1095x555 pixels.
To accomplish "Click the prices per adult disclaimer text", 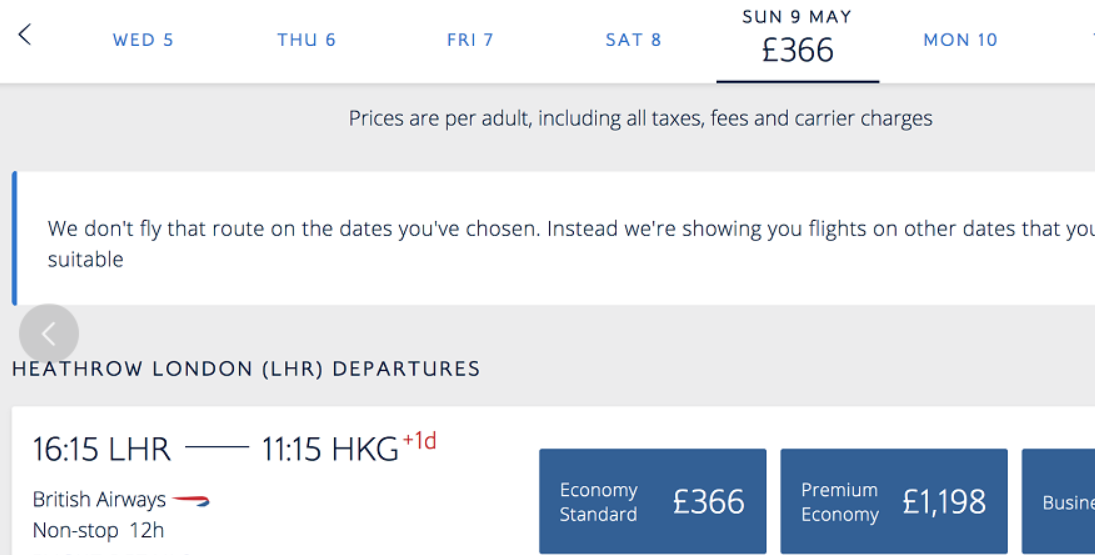I will point(640,118).
